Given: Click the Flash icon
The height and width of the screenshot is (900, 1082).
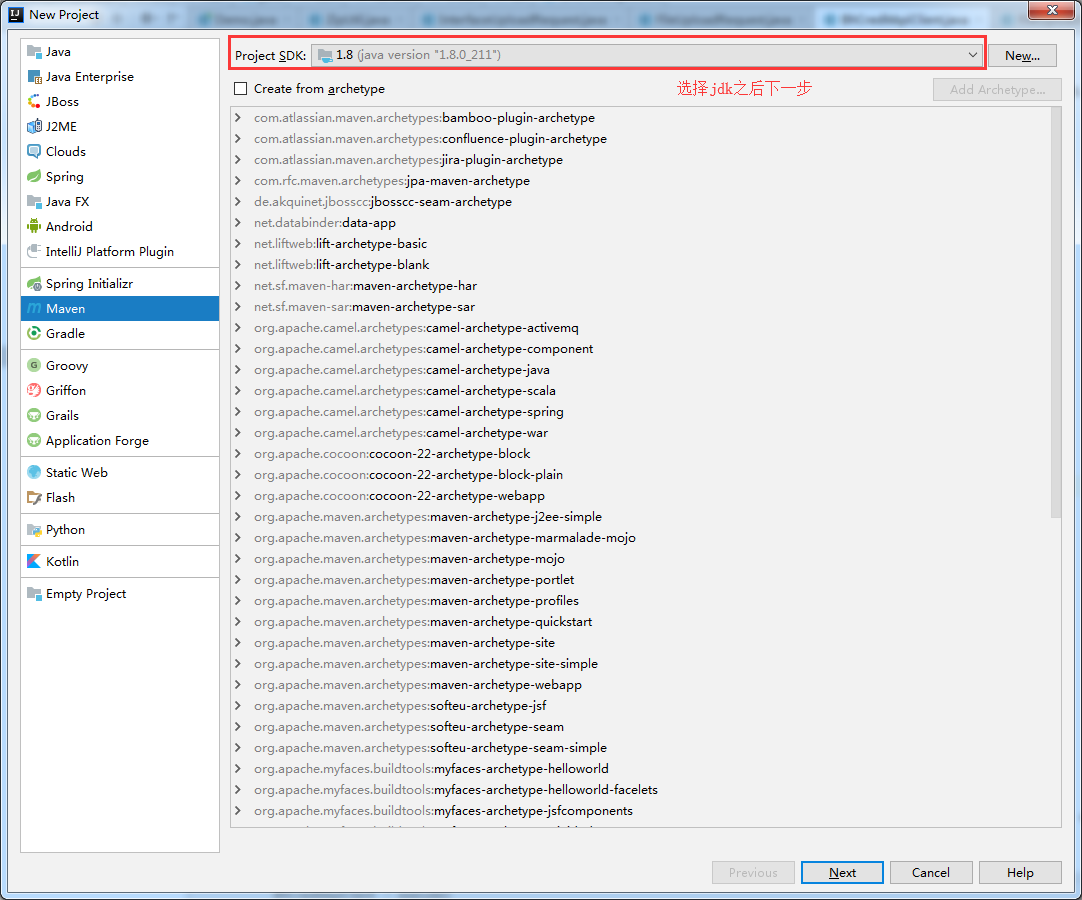Looking at the screenshot, I should tap(34, 498).
